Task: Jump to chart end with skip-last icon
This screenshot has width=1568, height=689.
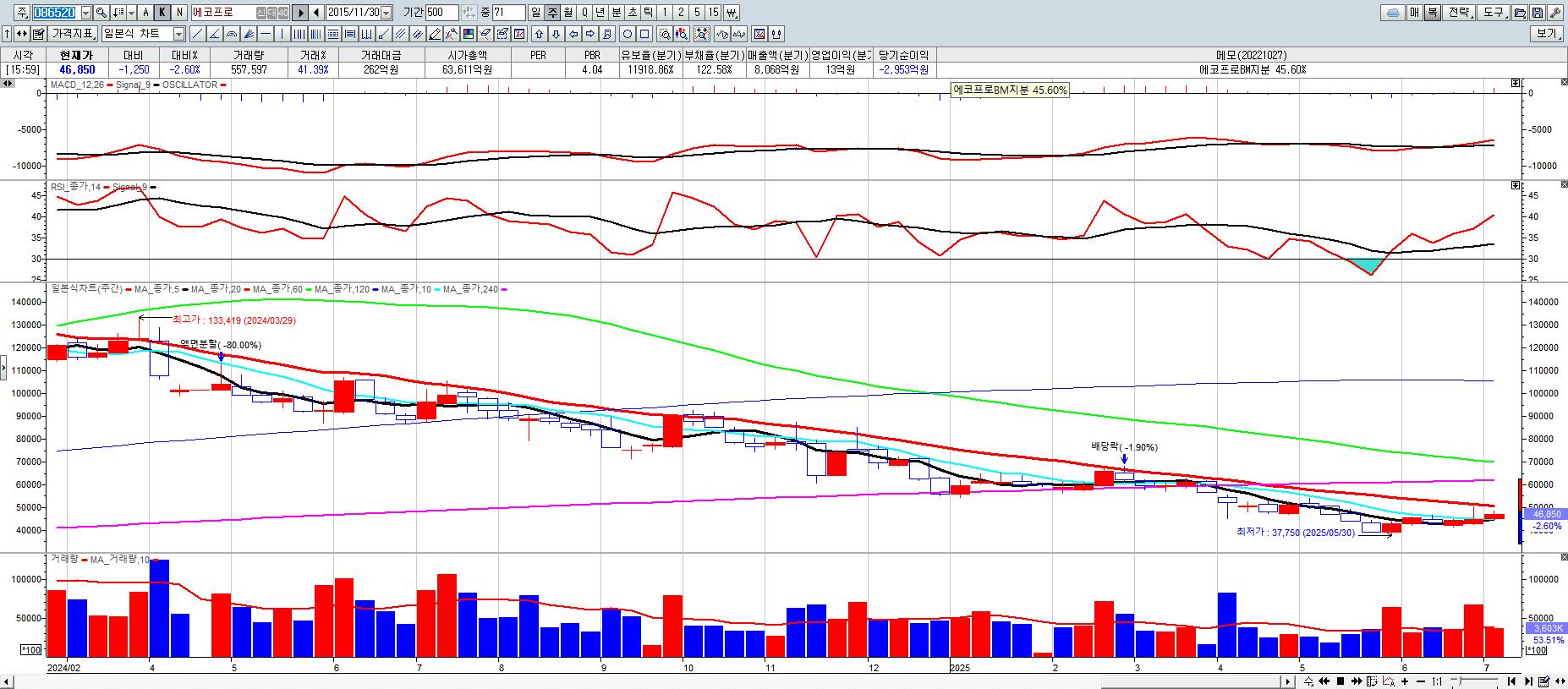Action: (x=1528, y=681)
